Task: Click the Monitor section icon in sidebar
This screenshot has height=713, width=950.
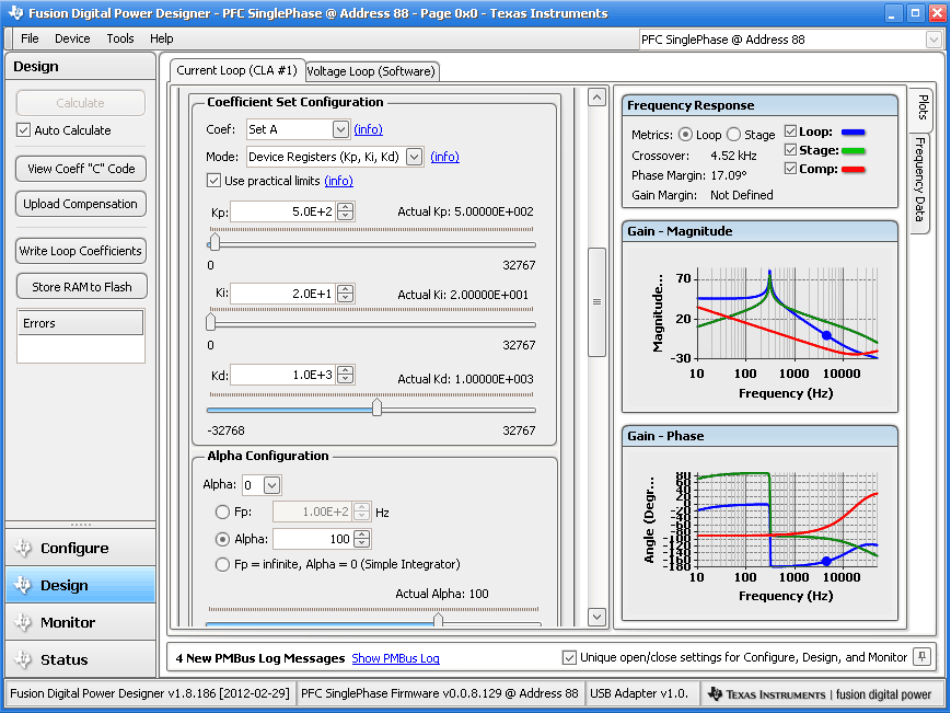Action: coord(23,622)
